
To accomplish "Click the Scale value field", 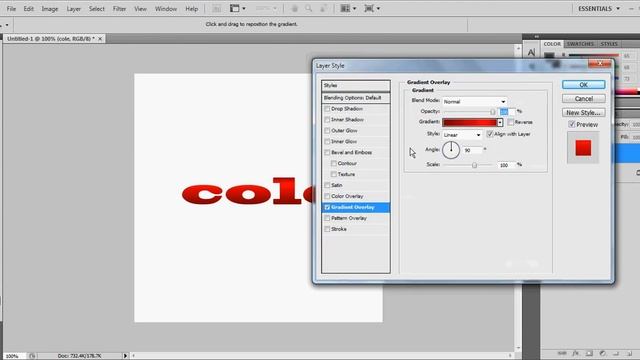I will [x=506, y=165].
